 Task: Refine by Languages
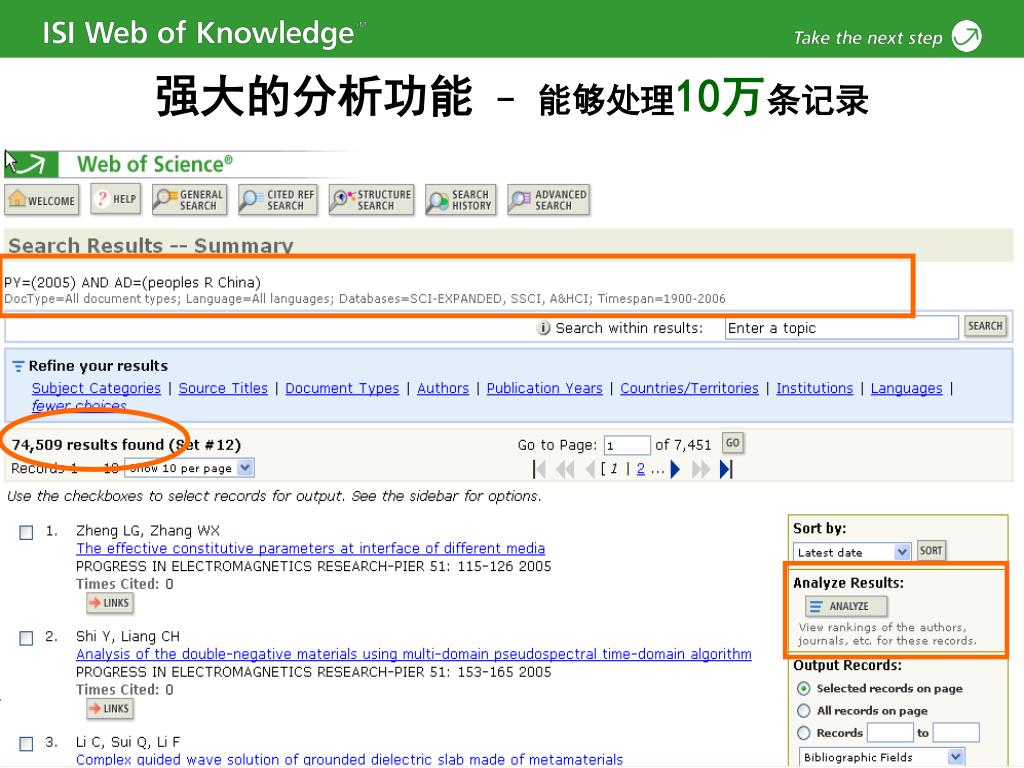[906, 388]
